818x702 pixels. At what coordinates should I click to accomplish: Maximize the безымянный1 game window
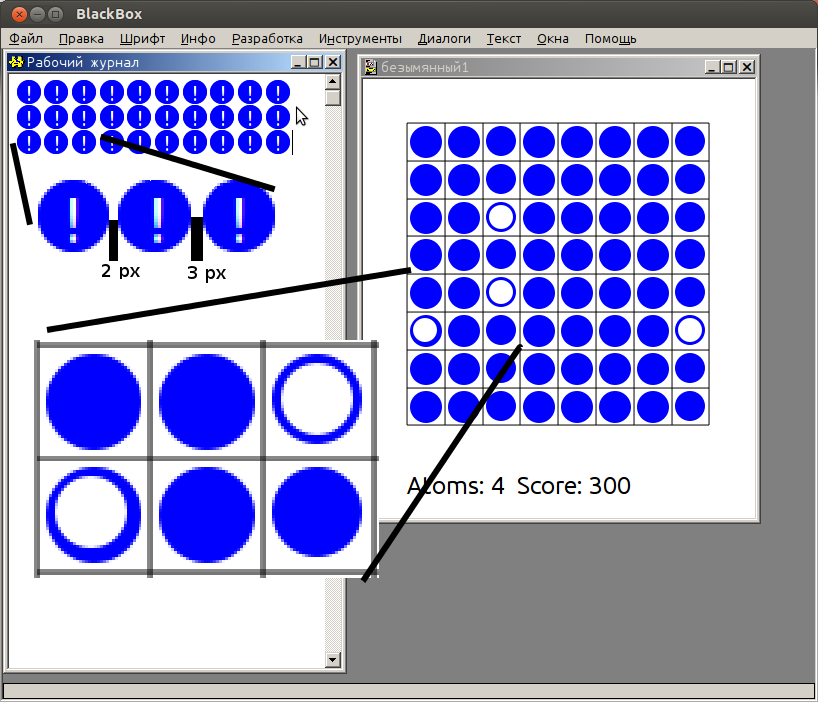point(728,68)
